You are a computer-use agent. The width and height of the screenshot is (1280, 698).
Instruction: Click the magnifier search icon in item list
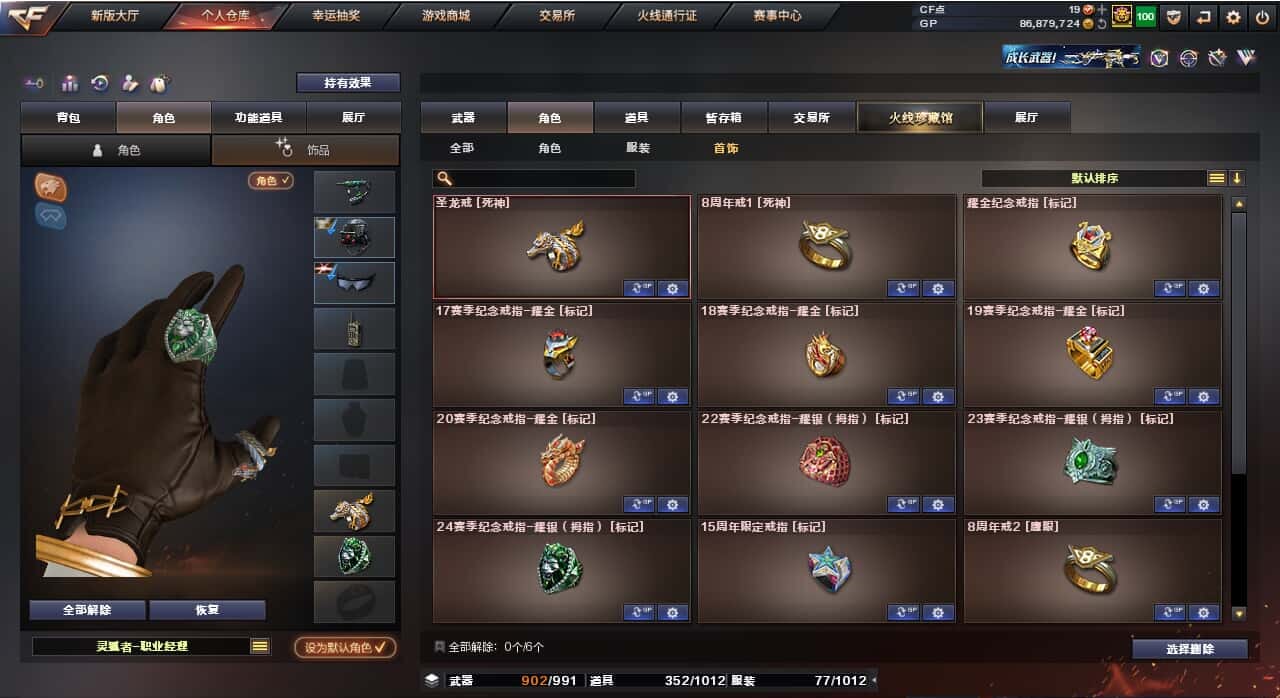[x=445, y=178]
